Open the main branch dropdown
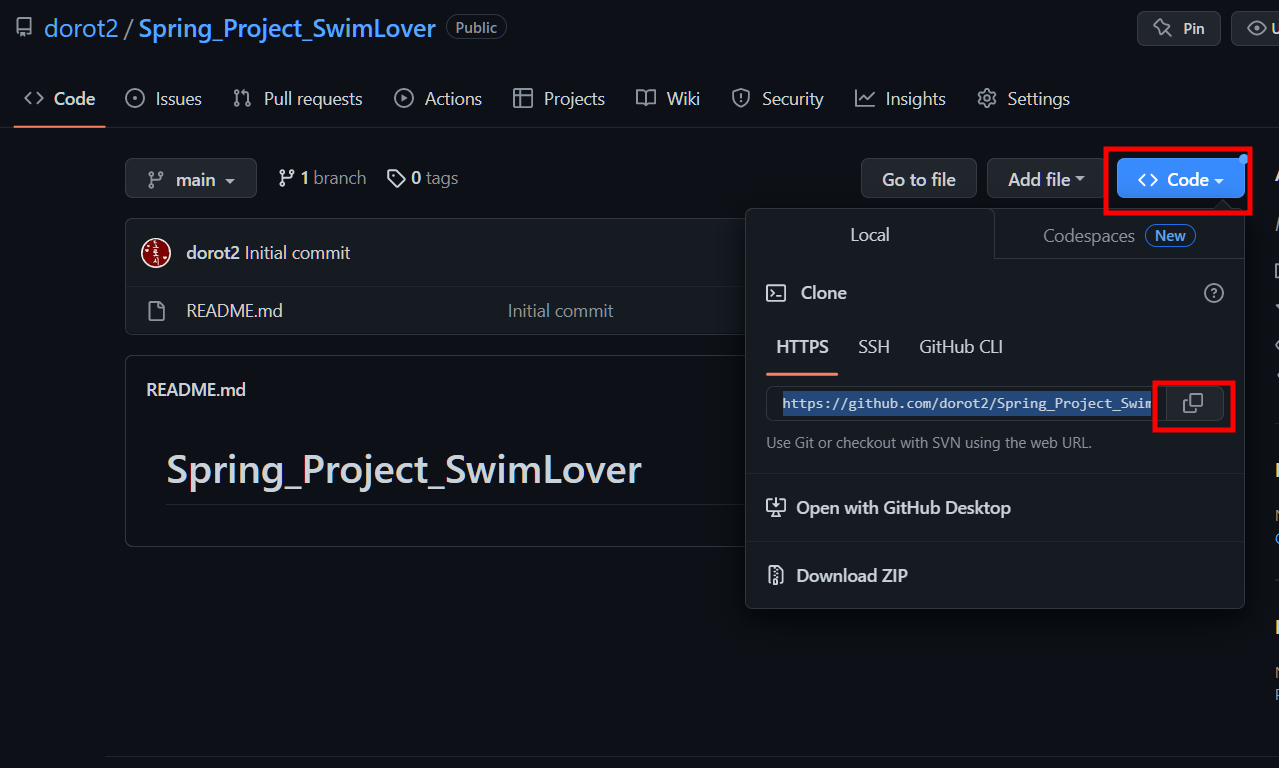Image resolution: width=1279 pixels, height=768 pixels. pyautogui.click(x=190, y=178)
